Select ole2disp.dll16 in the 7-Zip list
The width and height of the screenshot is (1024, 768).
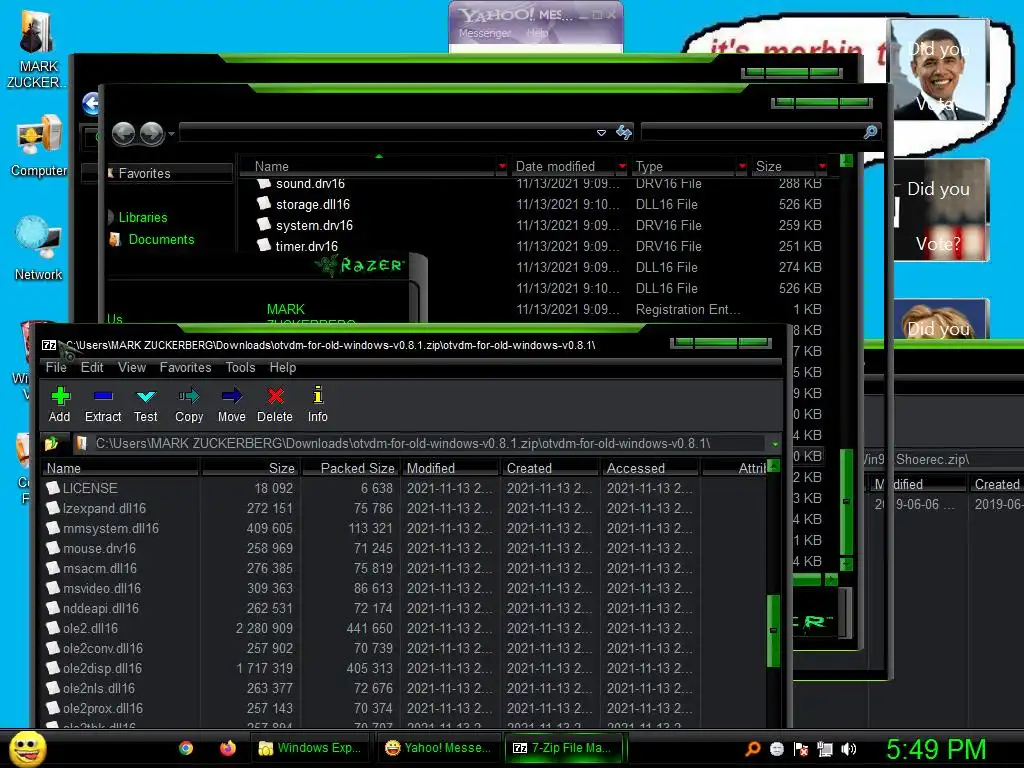click(94, 668)
